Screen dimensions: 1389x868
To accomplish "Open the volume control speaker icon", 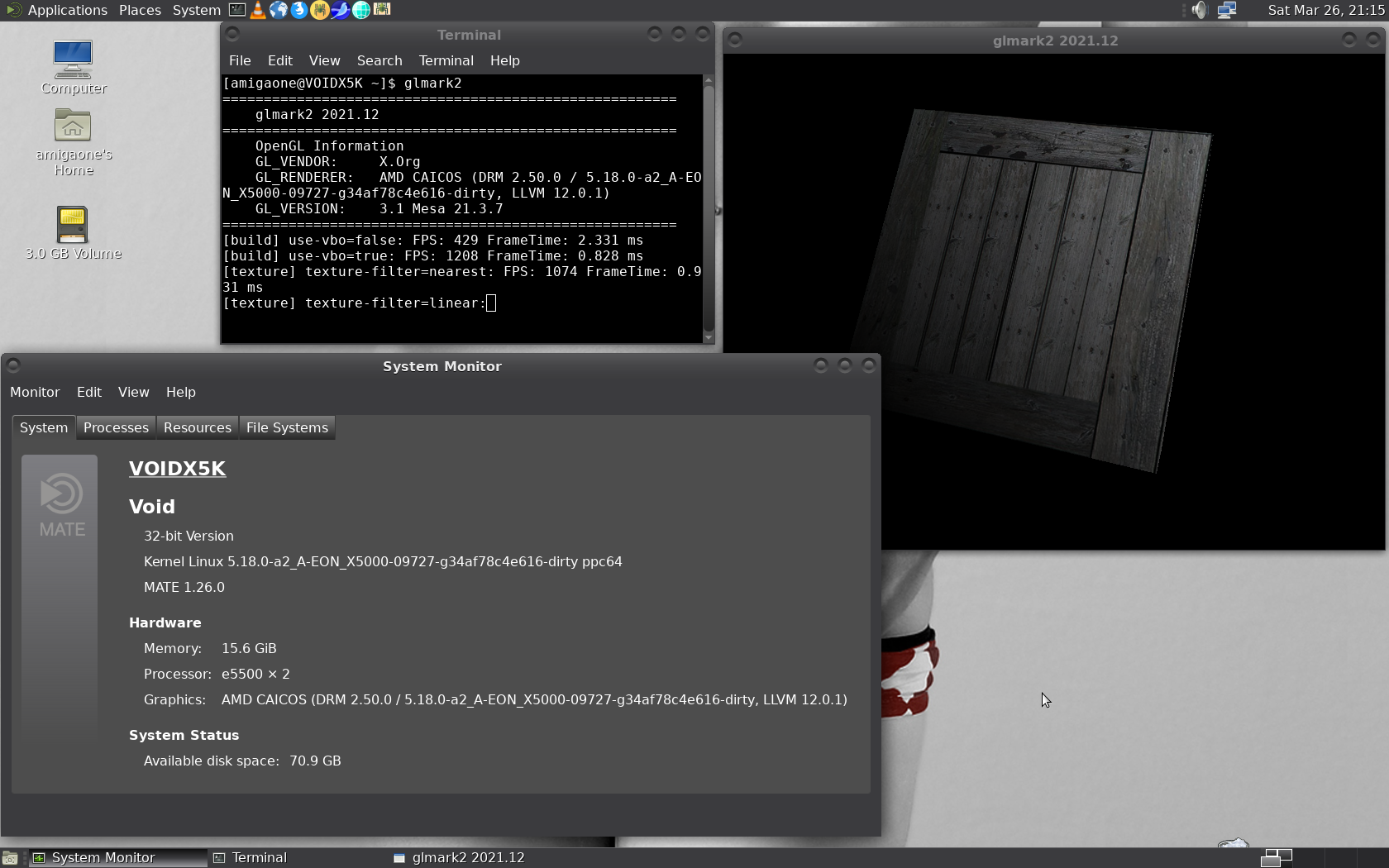I will click(x=1200, y=10).
